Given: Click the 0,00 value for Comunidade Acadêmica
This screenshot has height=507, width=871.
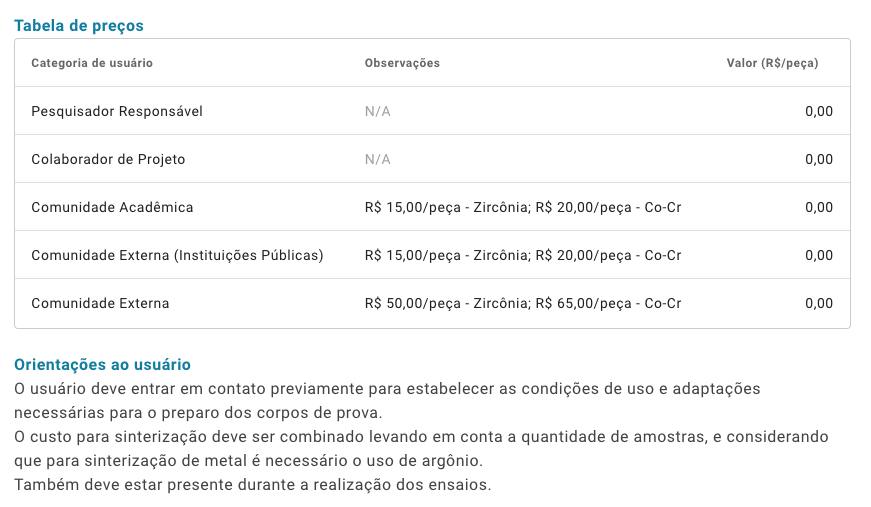Looking at the screenshot, I should 819,207.
